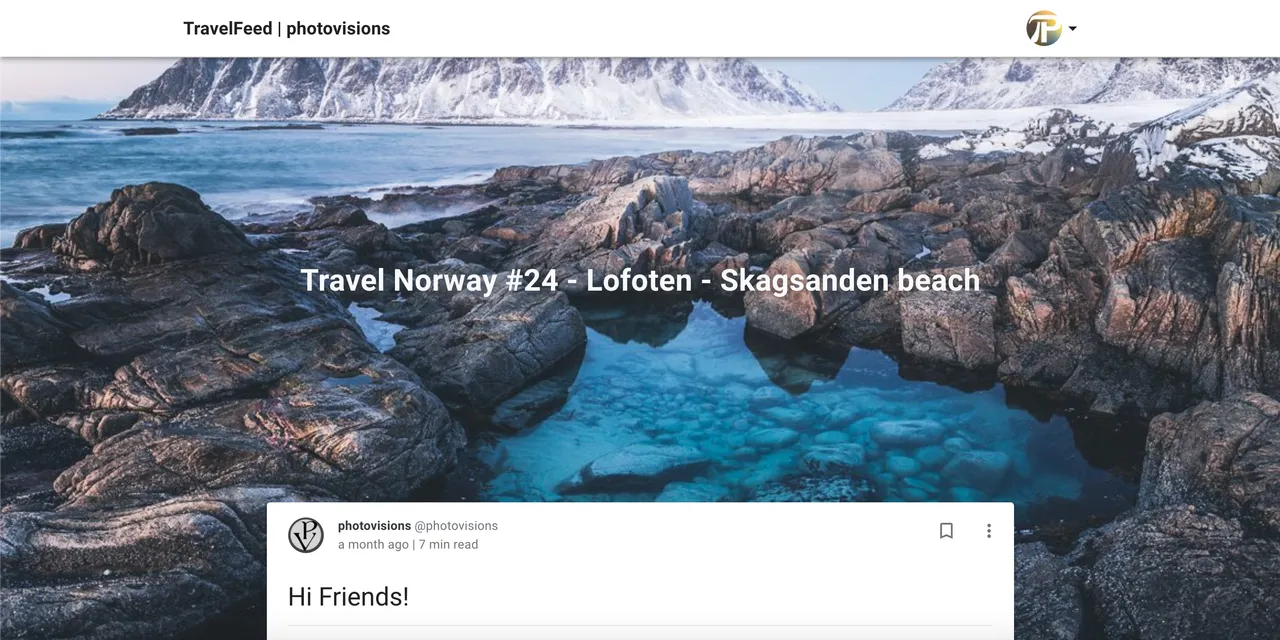Click the "Hi Friends!" heading
The image size is (1280, 640).
coord(348,597)
